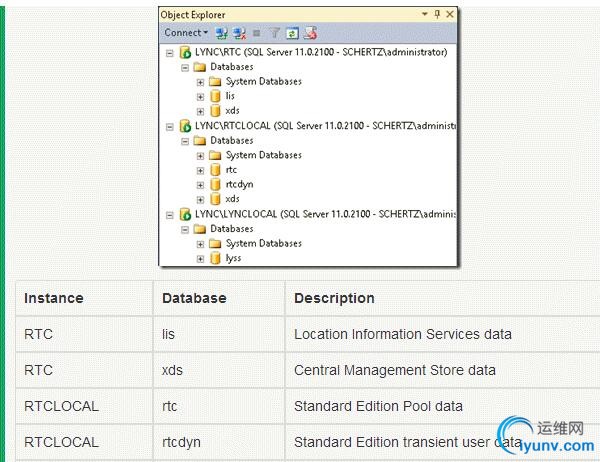Click the Activity/Delete toolbar icon
Image resolution: width=600 pixels, height=462 pixels.
(x=310, y=33)
